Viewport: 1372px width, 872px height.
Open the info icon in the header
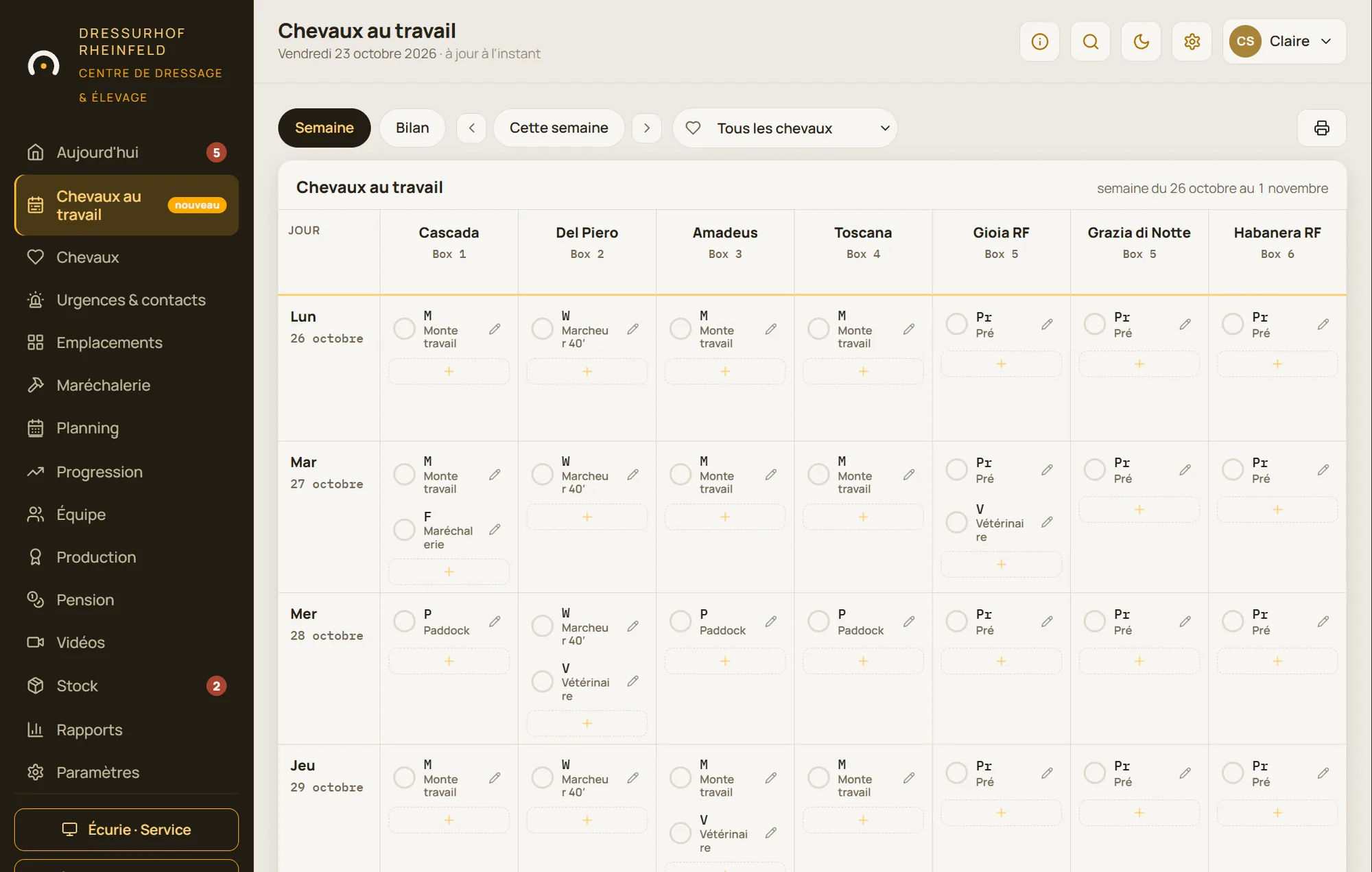1039,41
